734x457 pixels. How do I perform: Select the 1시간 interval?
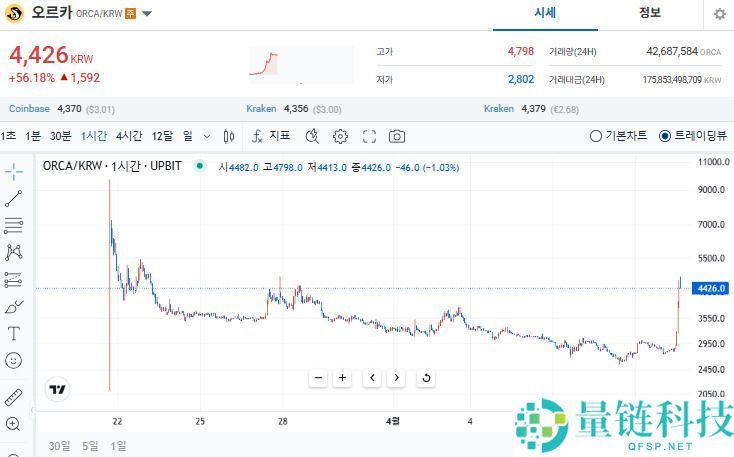click(x=94, y=136)
